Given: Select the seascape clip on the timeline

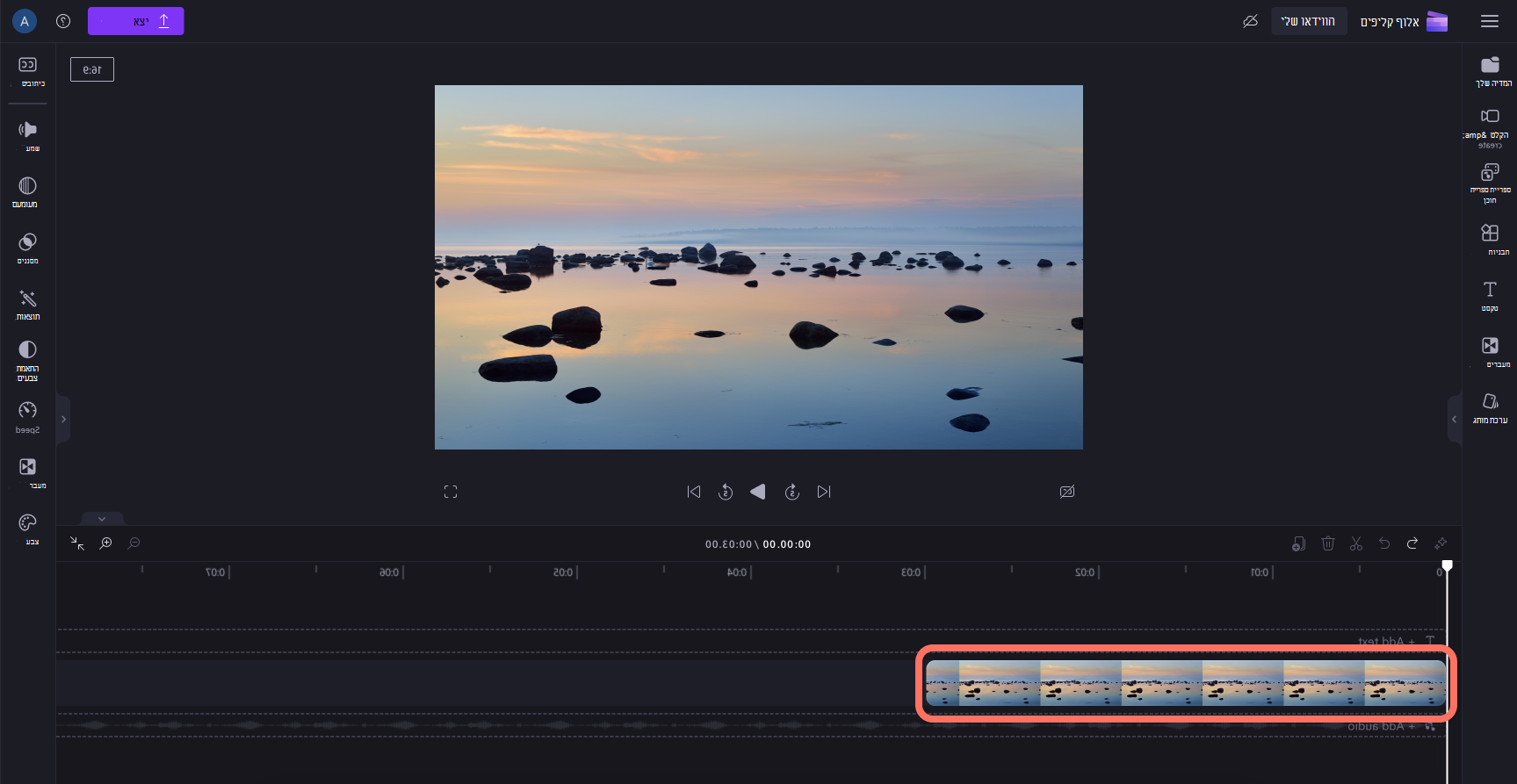Looking at the screenshot, I should 1186,683.
